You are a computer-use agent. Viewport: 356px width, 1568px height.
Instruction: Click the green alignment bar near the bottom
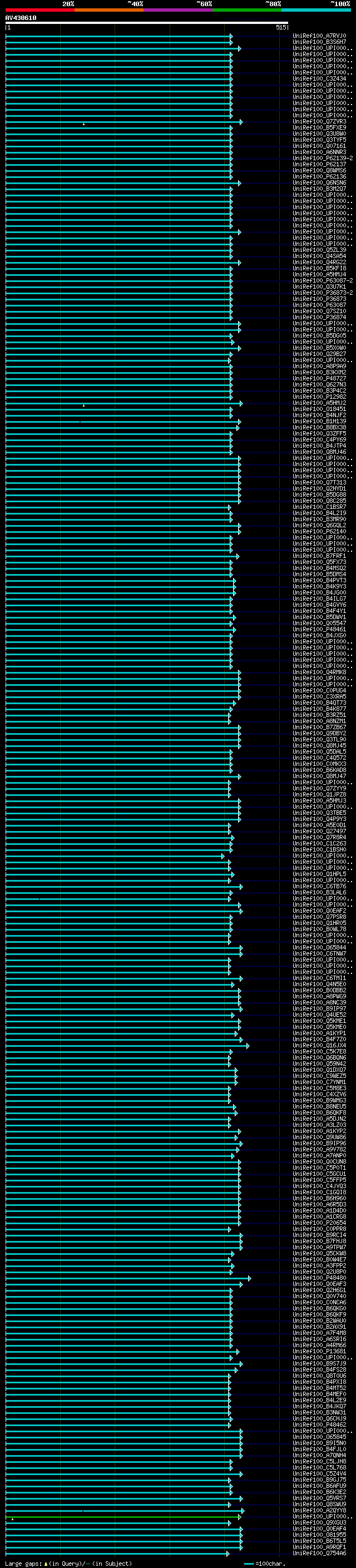(123, 1517)
